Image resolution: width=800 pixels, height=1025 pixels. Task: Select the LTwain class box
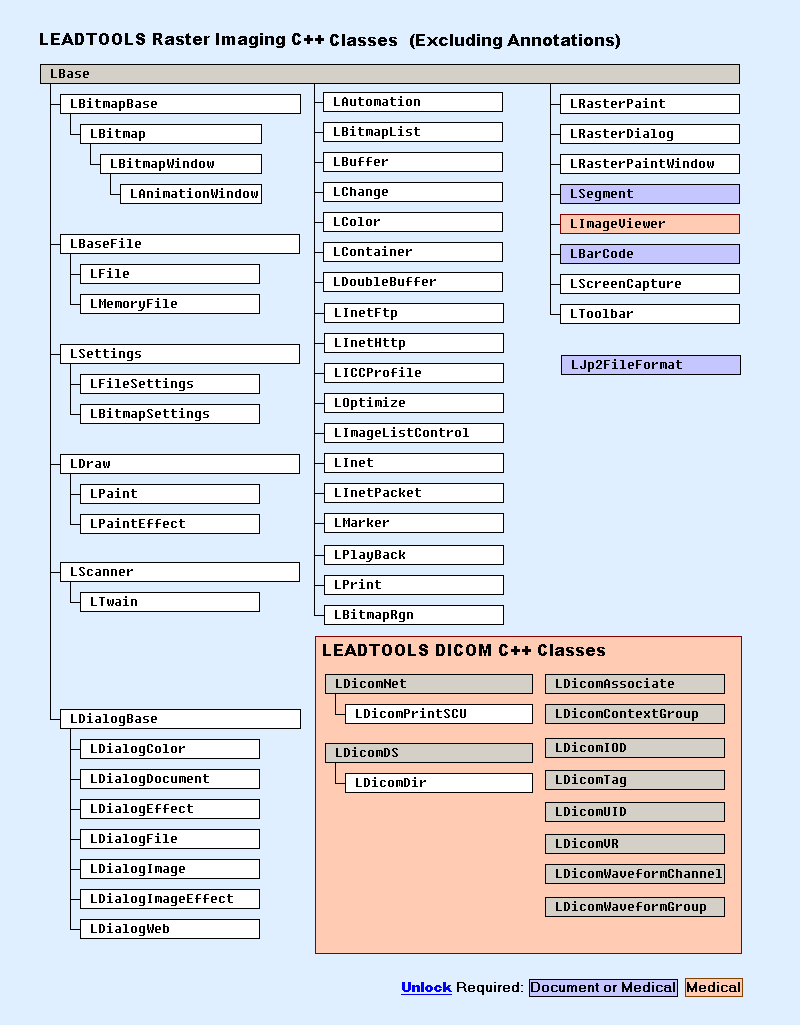click(170, 602)
